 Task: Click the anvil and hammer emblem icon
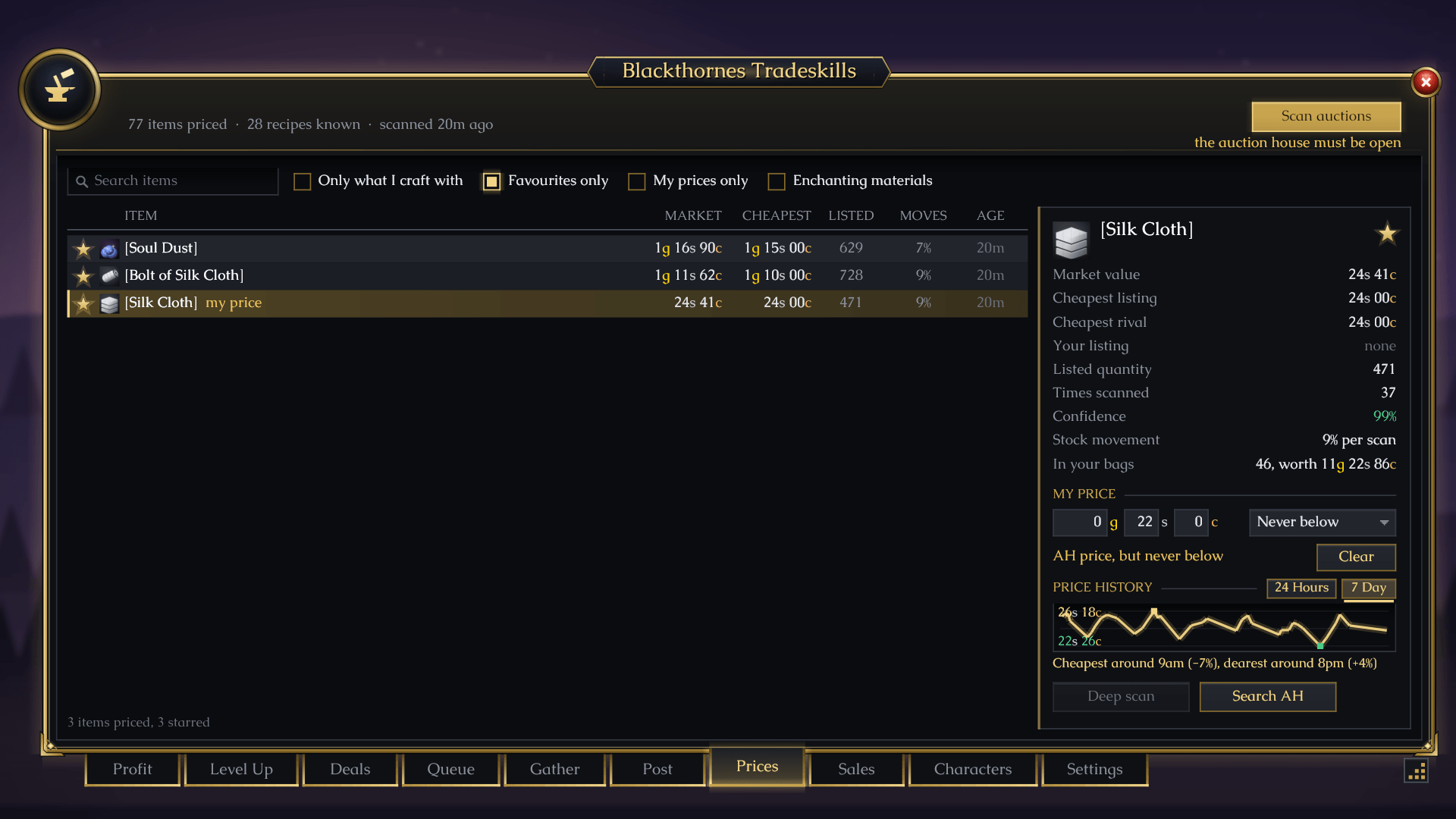59,89
